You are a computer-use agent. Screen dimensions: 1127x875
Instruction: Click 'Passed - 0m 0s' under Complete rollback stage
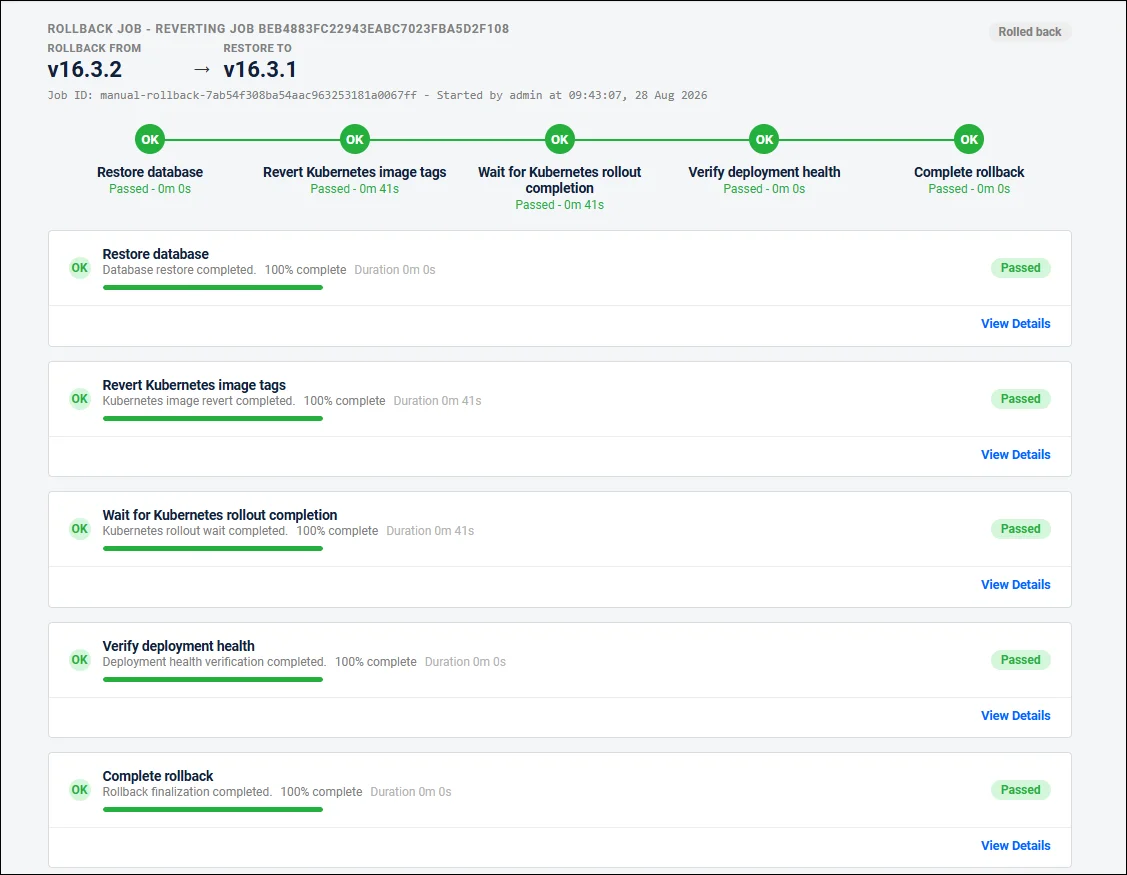(x=969, y=189)
